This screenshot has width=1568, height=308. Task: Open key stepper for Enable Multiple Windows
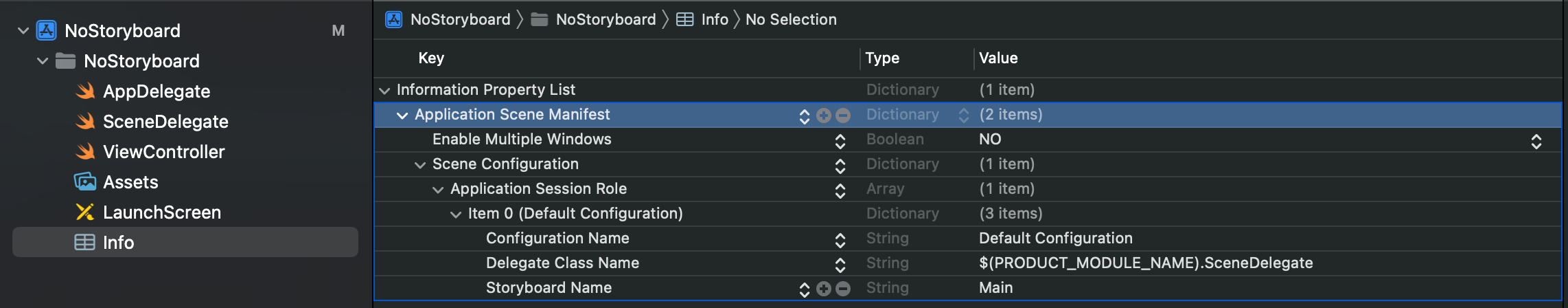point(840,142)
